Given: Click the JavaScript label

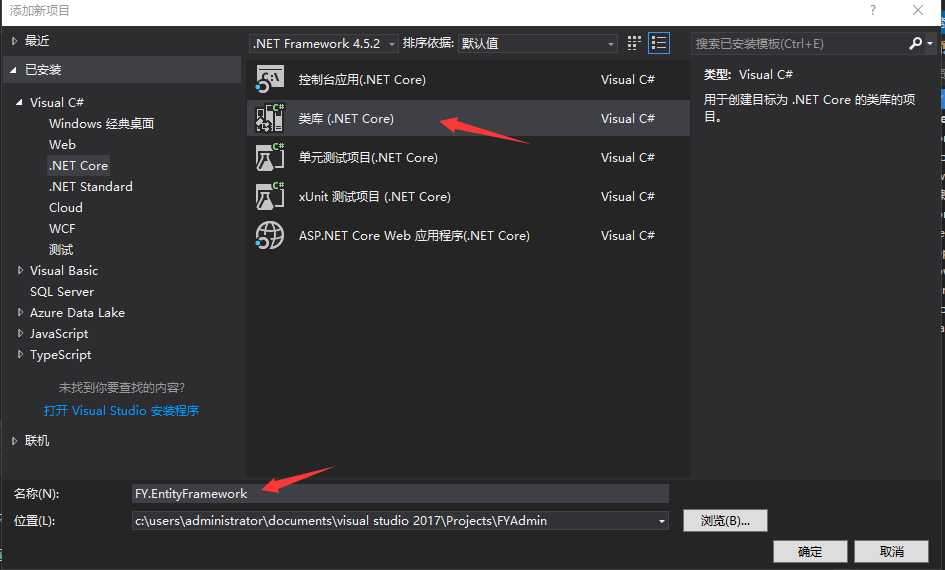Looking at the screenshot, I should click(59, 333).
